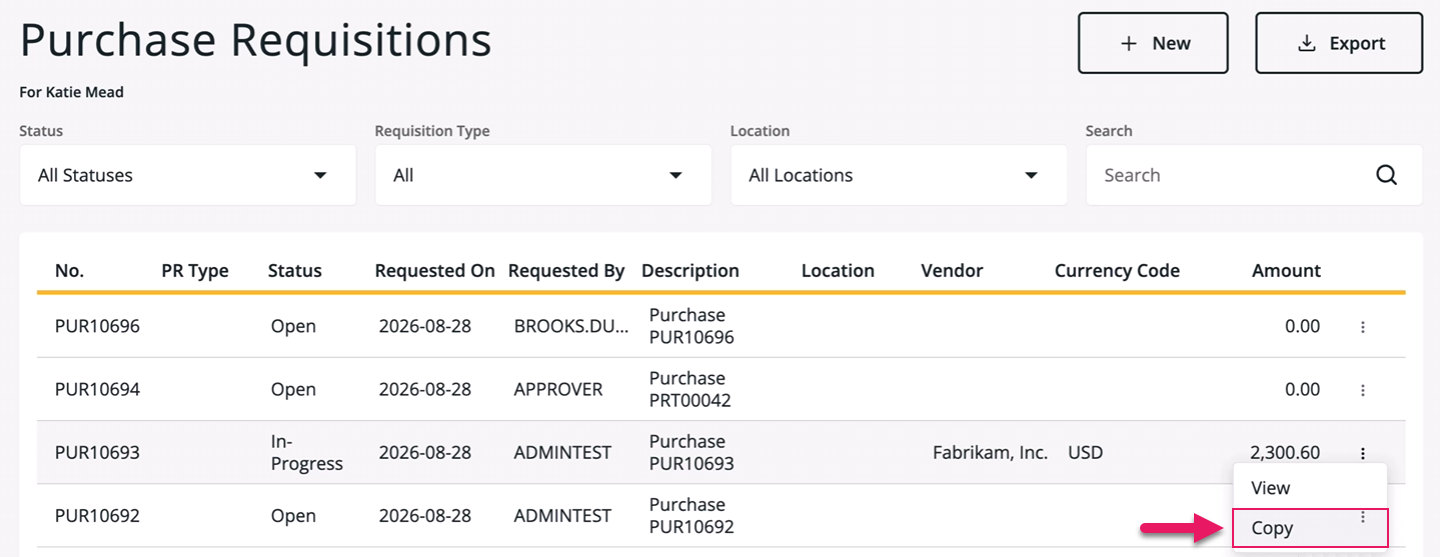Click the Purchase Requisitions page title
1440x557 pixels.
pos(256,42)
